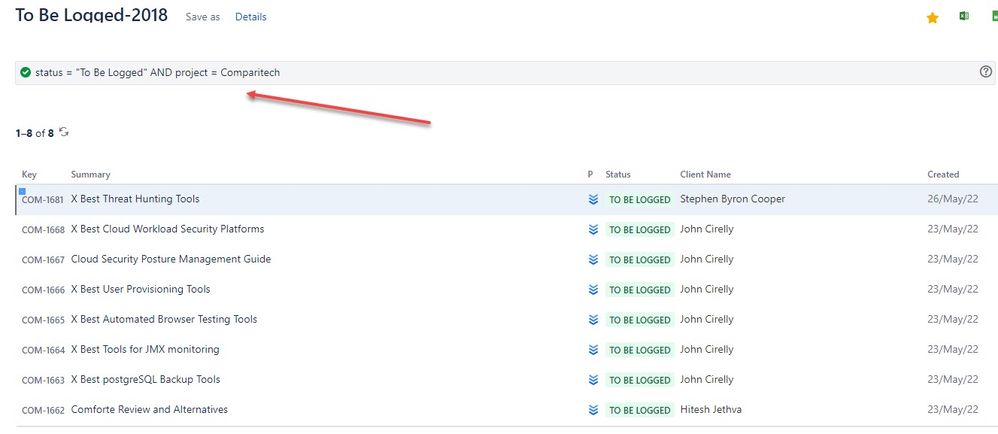The height and width of the screenshot is (434, 998).
Task: Open X Best User Provisioning Tools summary
Action: point(140,289)
